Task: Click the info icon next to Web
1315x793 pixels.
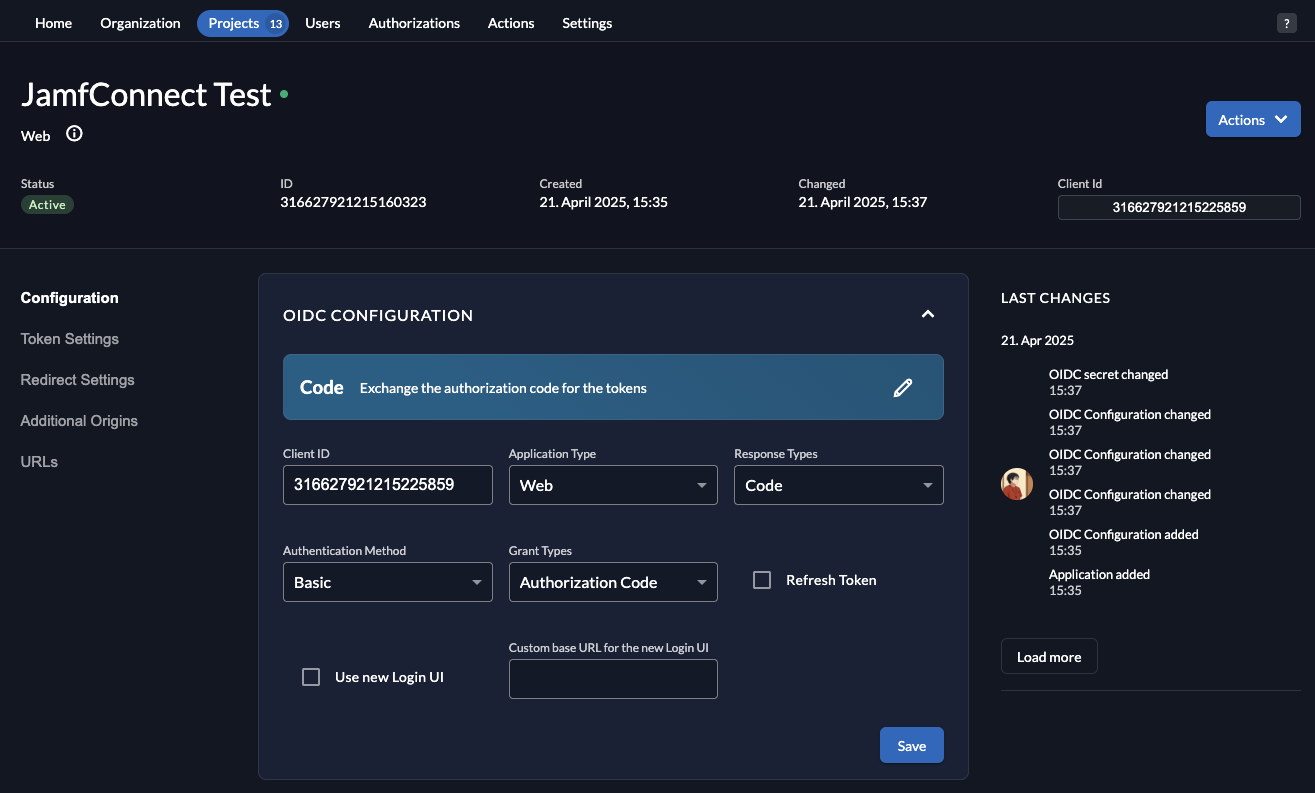Action: (x=74, y=134)
